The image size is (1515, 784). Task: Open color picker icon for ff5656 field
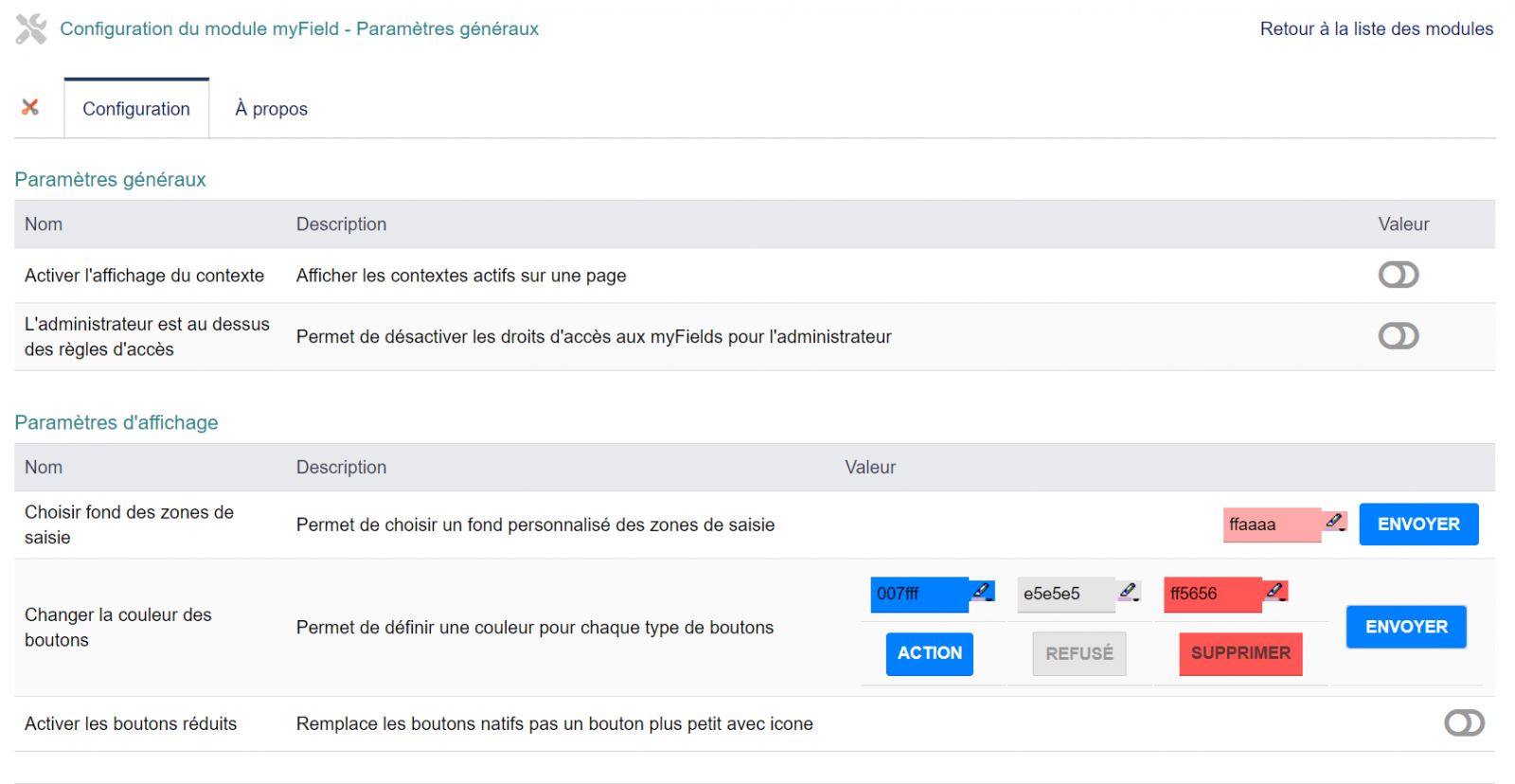click(x=1275, y=592)
